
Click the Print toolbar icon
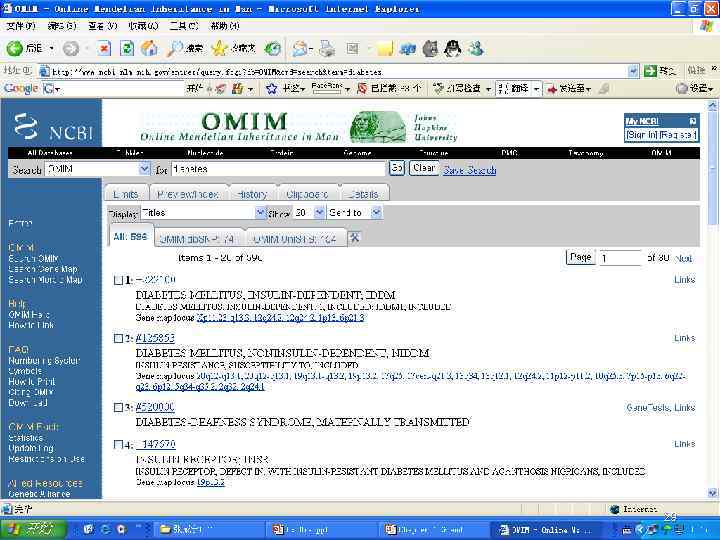coord(326,48)
